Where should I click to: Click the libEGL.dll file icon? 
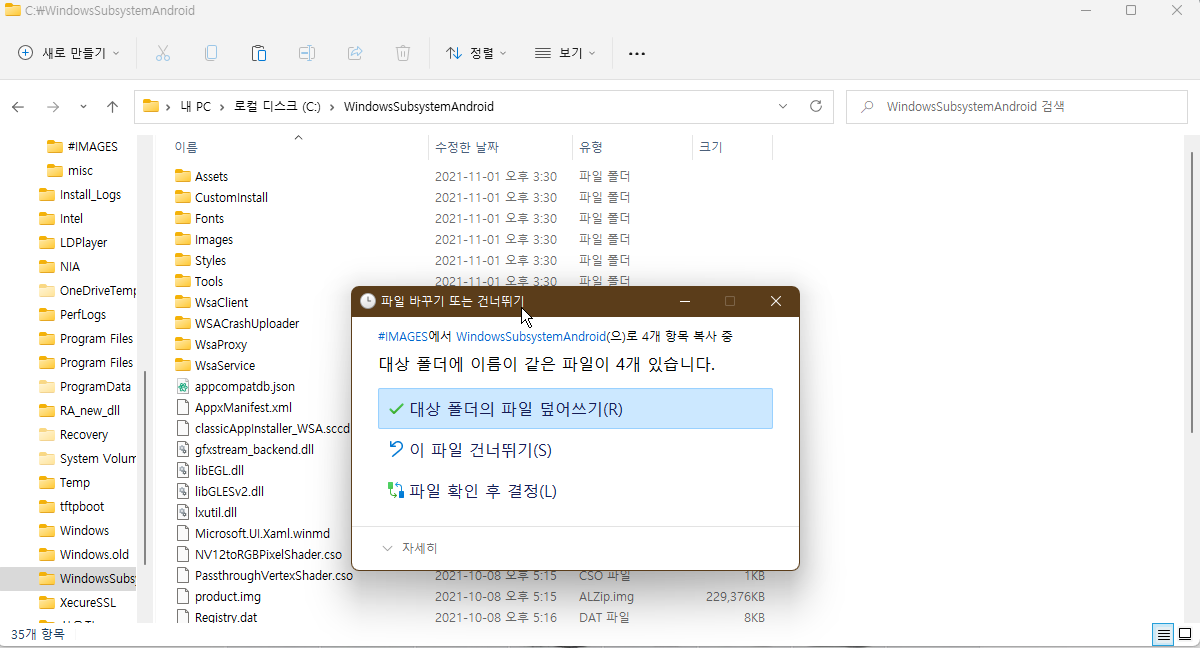point(182,470)
